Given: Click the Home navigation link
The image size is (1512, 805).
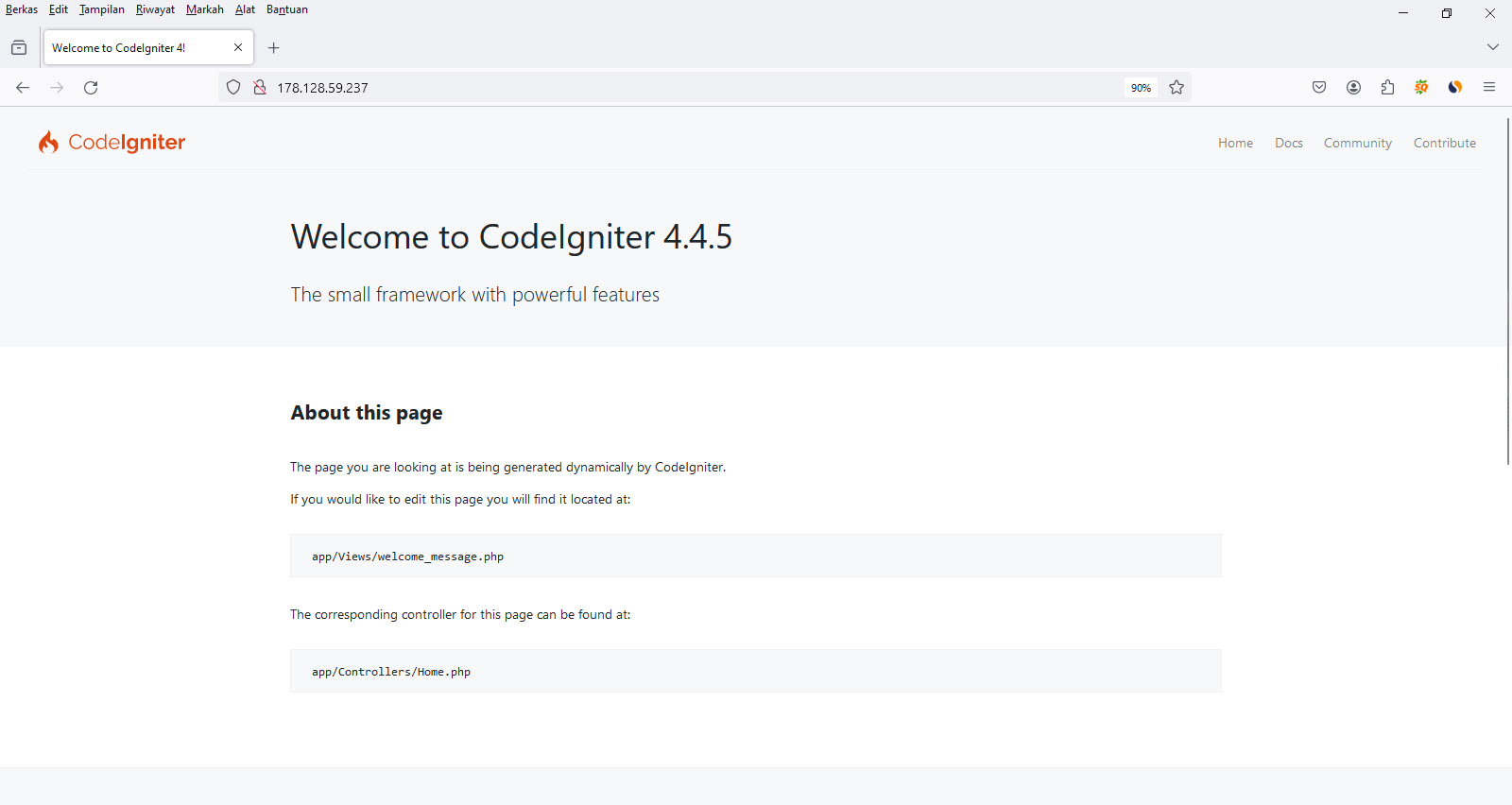Looking at the screenshot, I should click(1235, 143).
